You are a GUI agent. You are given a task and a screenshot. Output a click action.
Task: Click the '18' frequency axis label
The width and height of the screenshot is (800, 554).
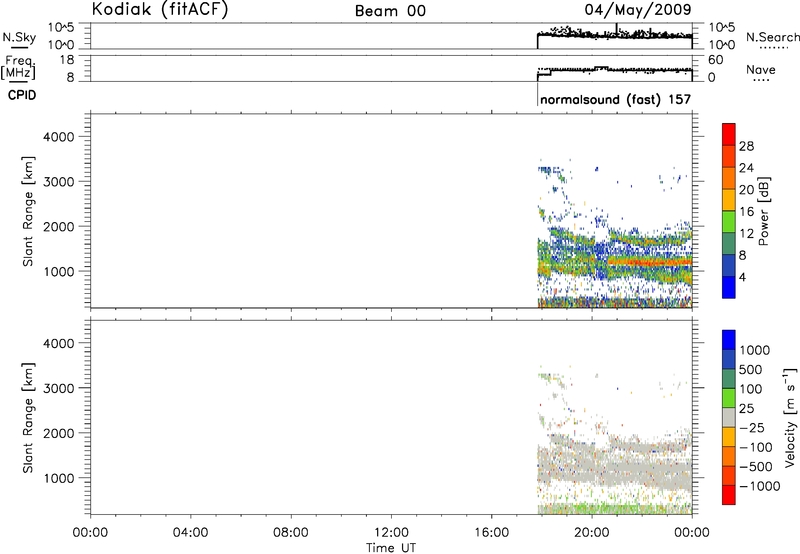pos(67,60)
